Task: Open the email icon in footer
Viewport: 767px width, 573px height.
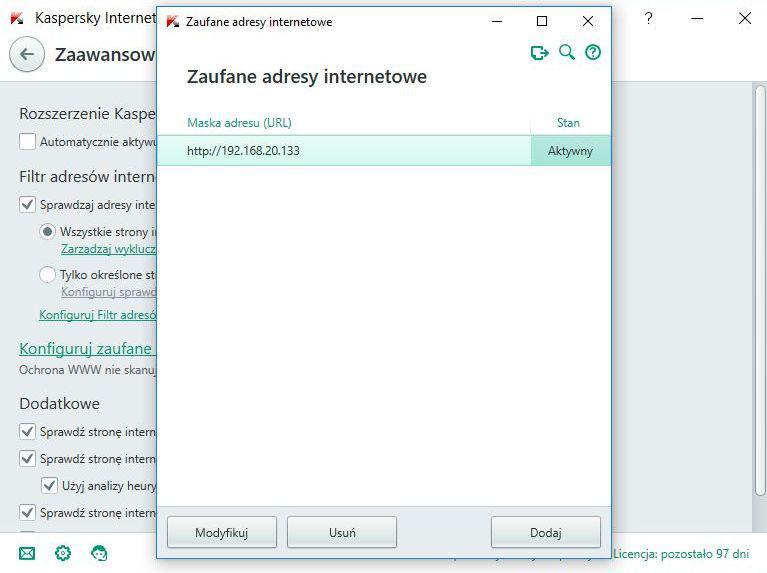Action: click(27, 553)
